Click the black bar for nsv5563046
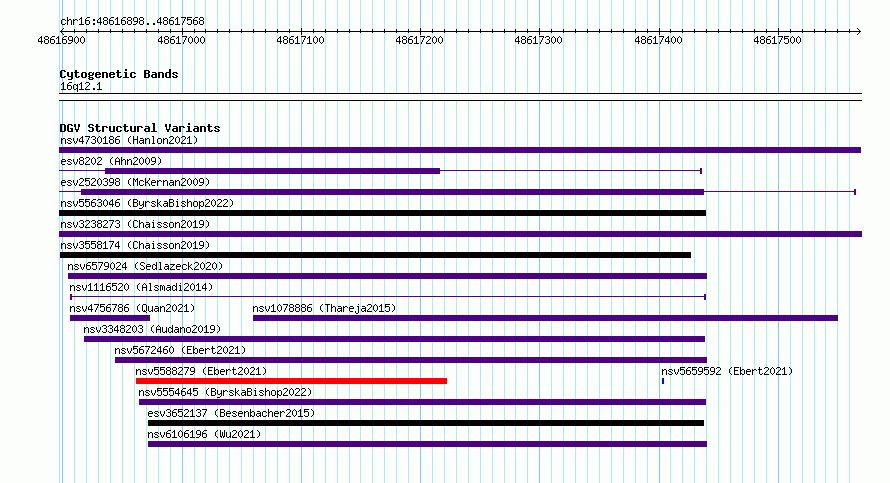The width and height of the screenshot is (890, 483). [x=383, y=213]
